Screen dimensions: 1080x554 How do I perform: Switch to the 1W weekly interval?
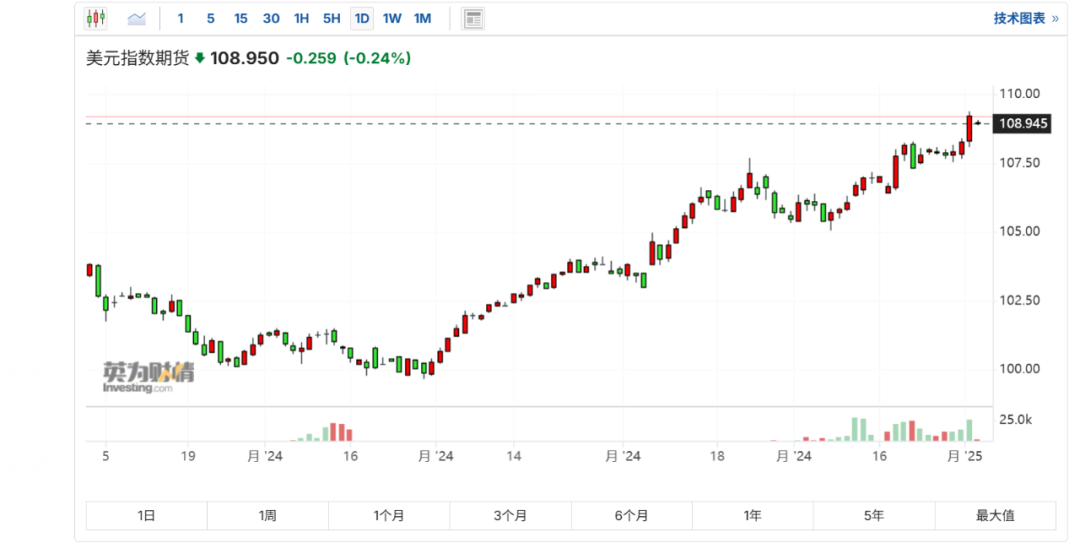tap(392, 18)
